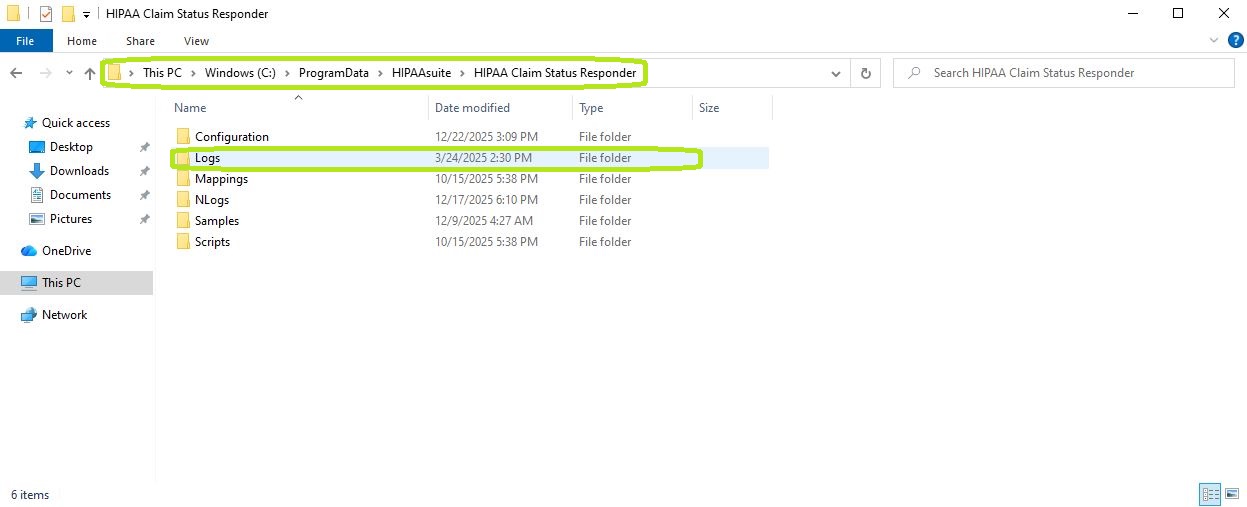Viewport: 1247px width, 507px height.
Task: Click the 12/17/2025 6:10 PM date cell
Action: (x=486, y=200)
